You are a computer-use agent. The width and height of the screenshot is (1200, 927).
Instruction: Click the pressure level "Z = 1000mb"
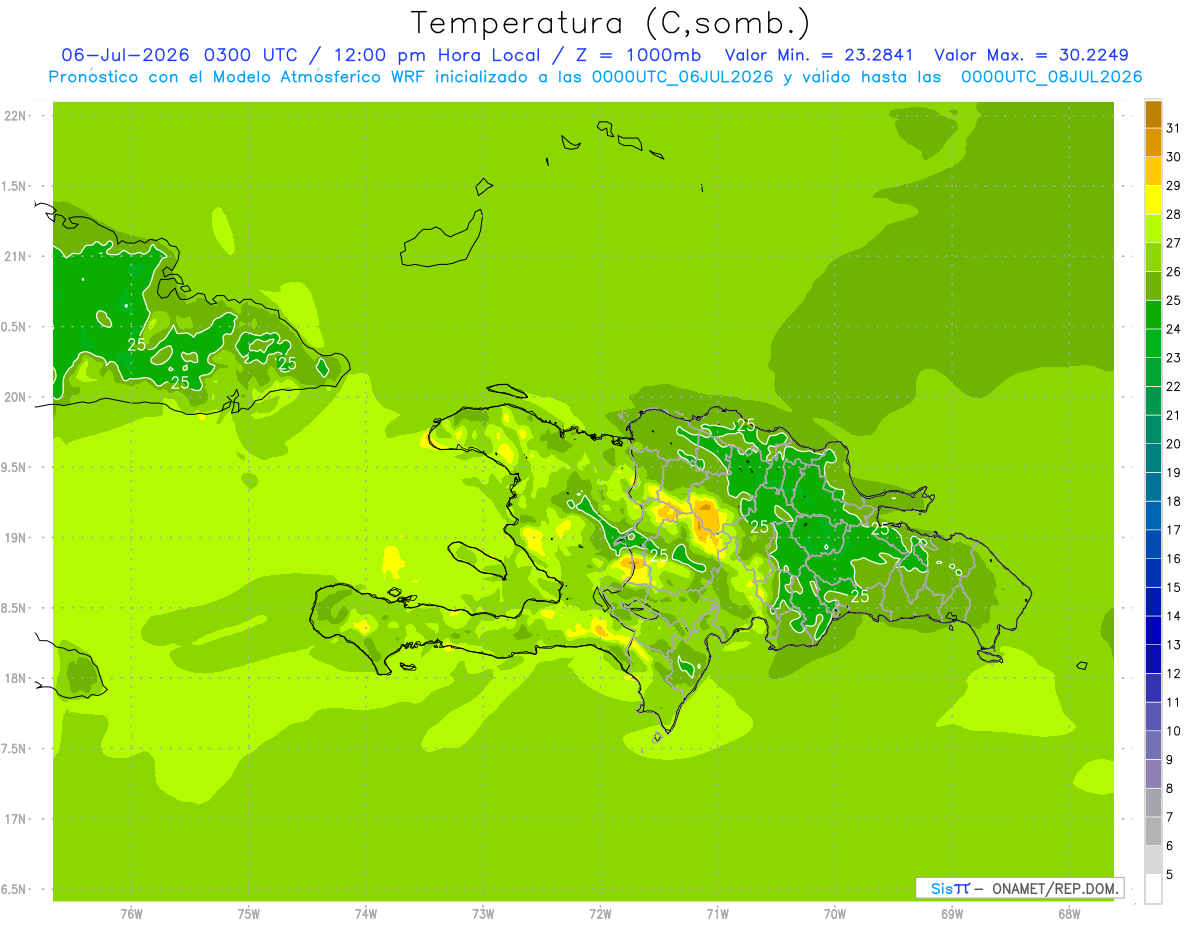[638, 55]
